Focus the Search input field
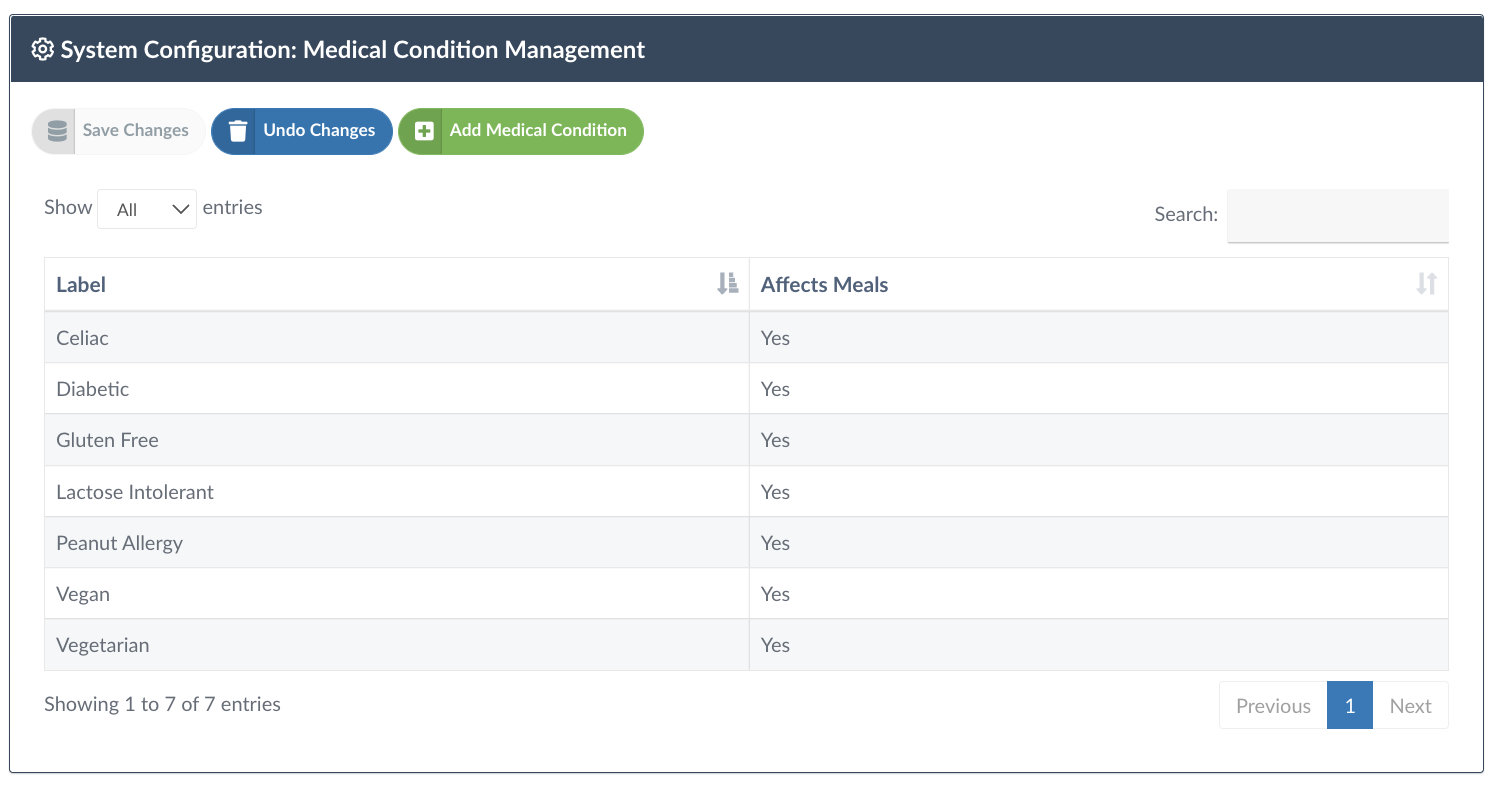This screenshot has width=1496, height=788. click(x=1337, y=215)
